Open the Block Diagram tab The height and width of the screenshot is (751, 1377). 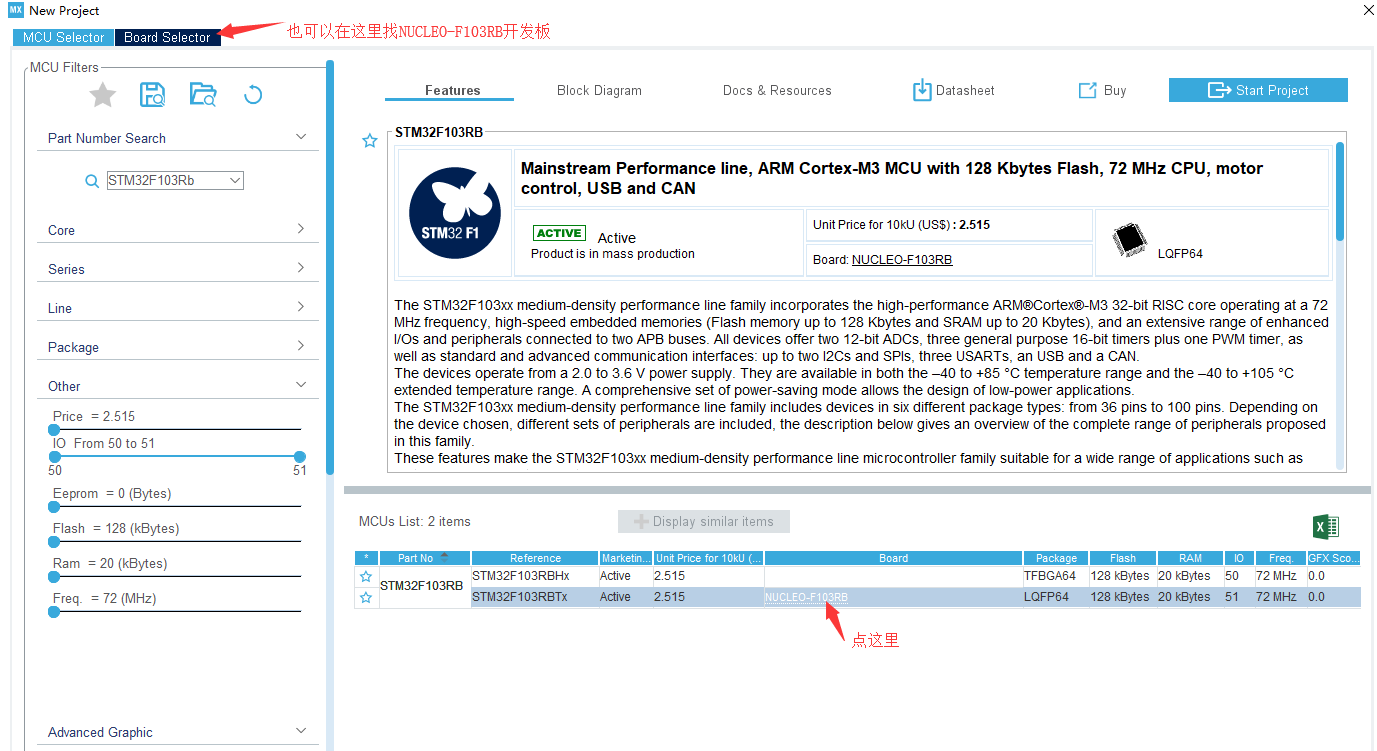point(599,90)
